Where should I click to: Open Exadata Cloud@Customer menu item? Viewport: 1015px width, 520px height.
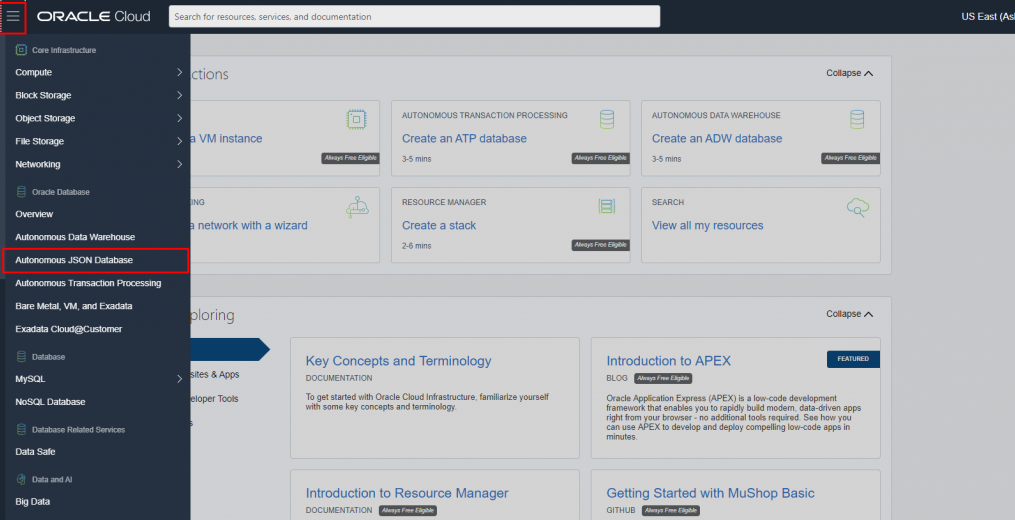click(69, 329)
